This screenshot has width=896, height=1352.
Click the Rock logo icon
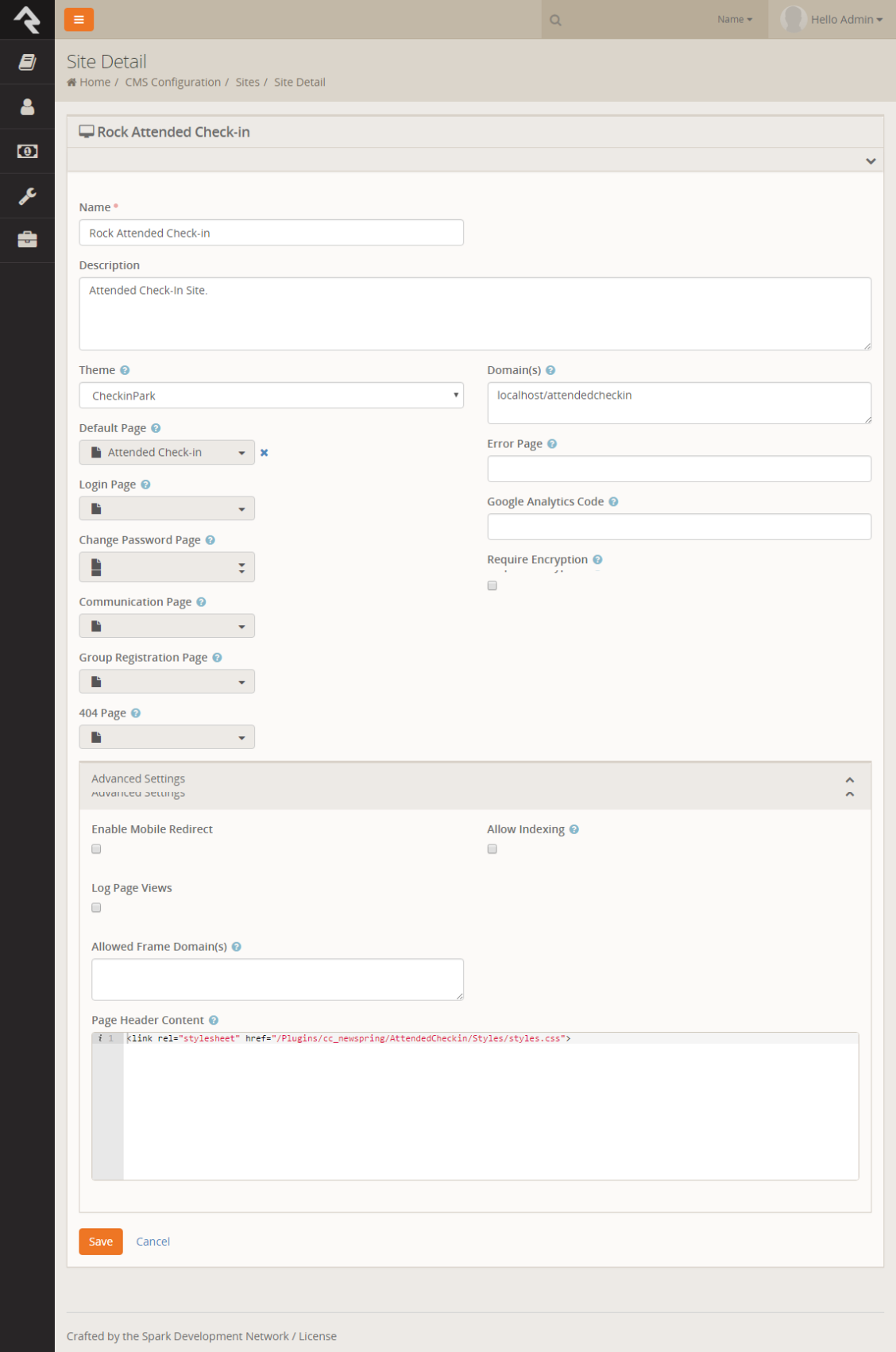pyautogui.click(x=27, y=19)
